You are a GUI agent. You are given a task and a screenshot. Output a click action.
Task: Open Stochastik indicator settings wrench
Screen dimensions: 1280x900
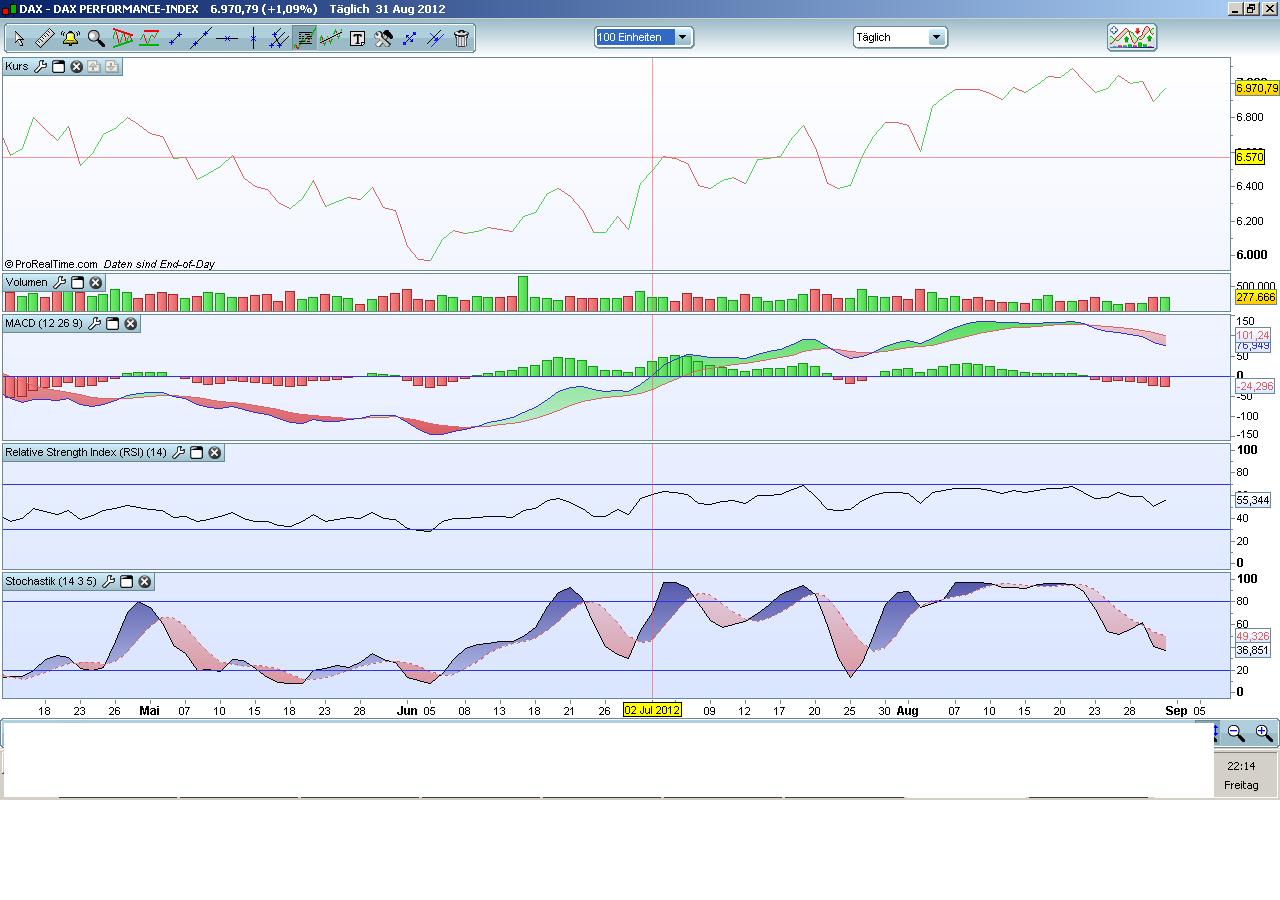pyautogui.click(x=108, y=582)
